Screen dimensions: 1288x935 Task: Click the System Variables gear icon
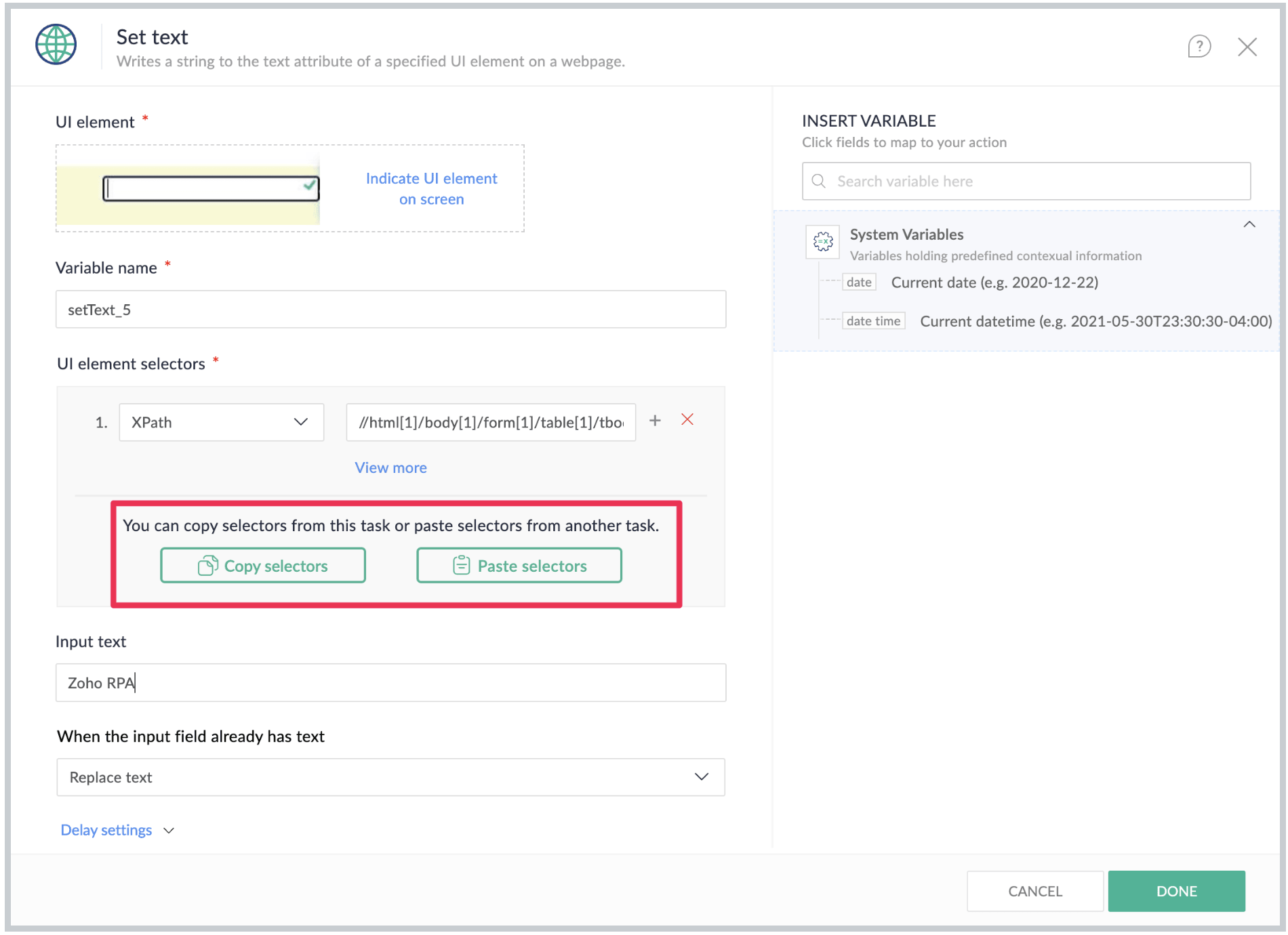[823, 241]
